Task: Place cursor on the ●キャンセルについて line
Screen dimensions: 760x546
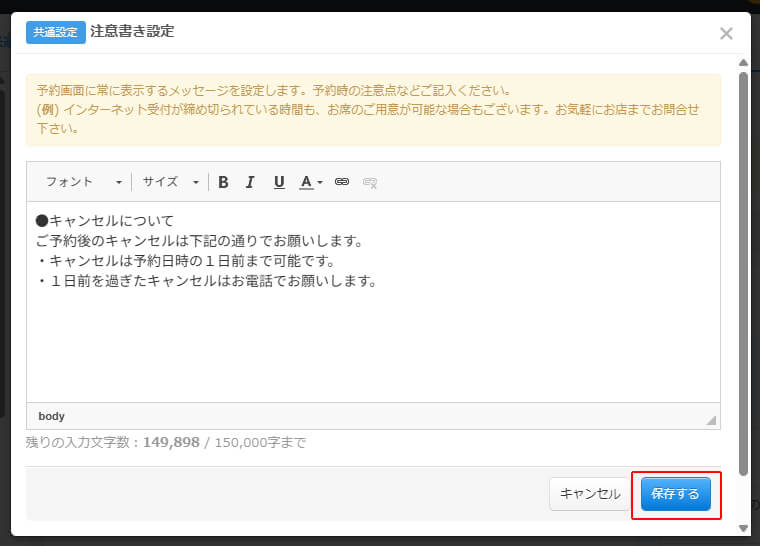Action: click(x=105, y=221)
